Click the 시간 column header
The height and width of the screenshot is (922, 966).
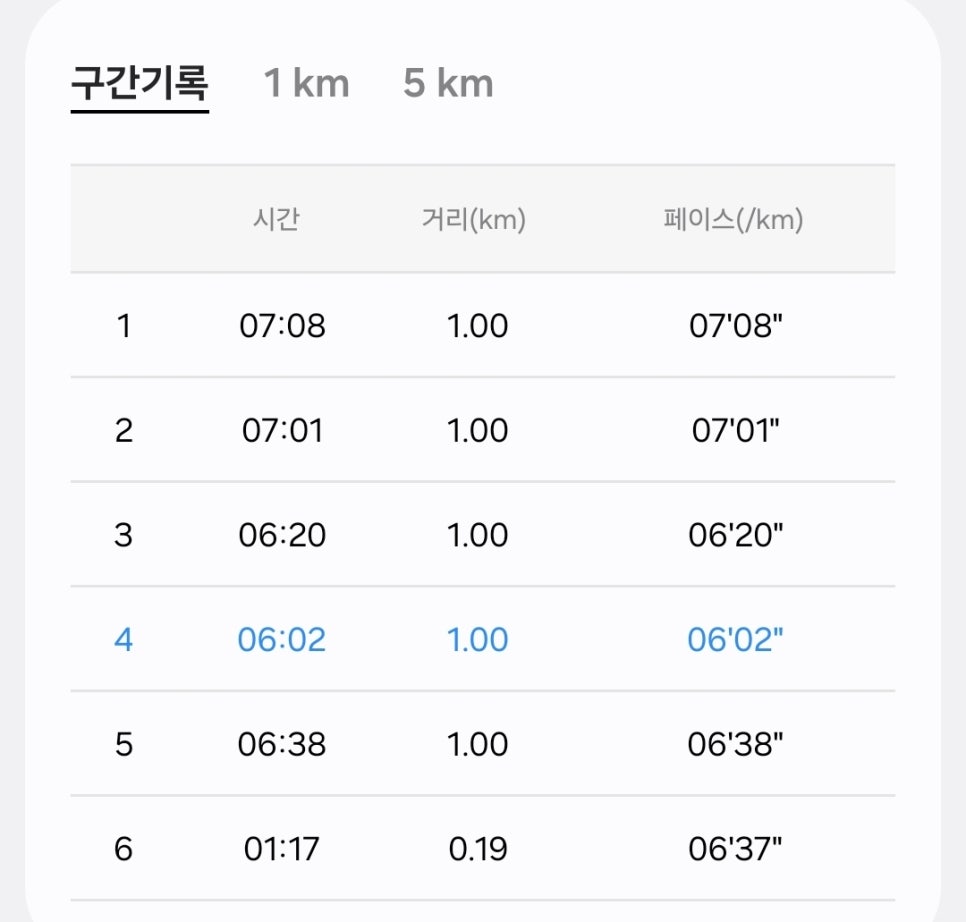tap(277, 219)
